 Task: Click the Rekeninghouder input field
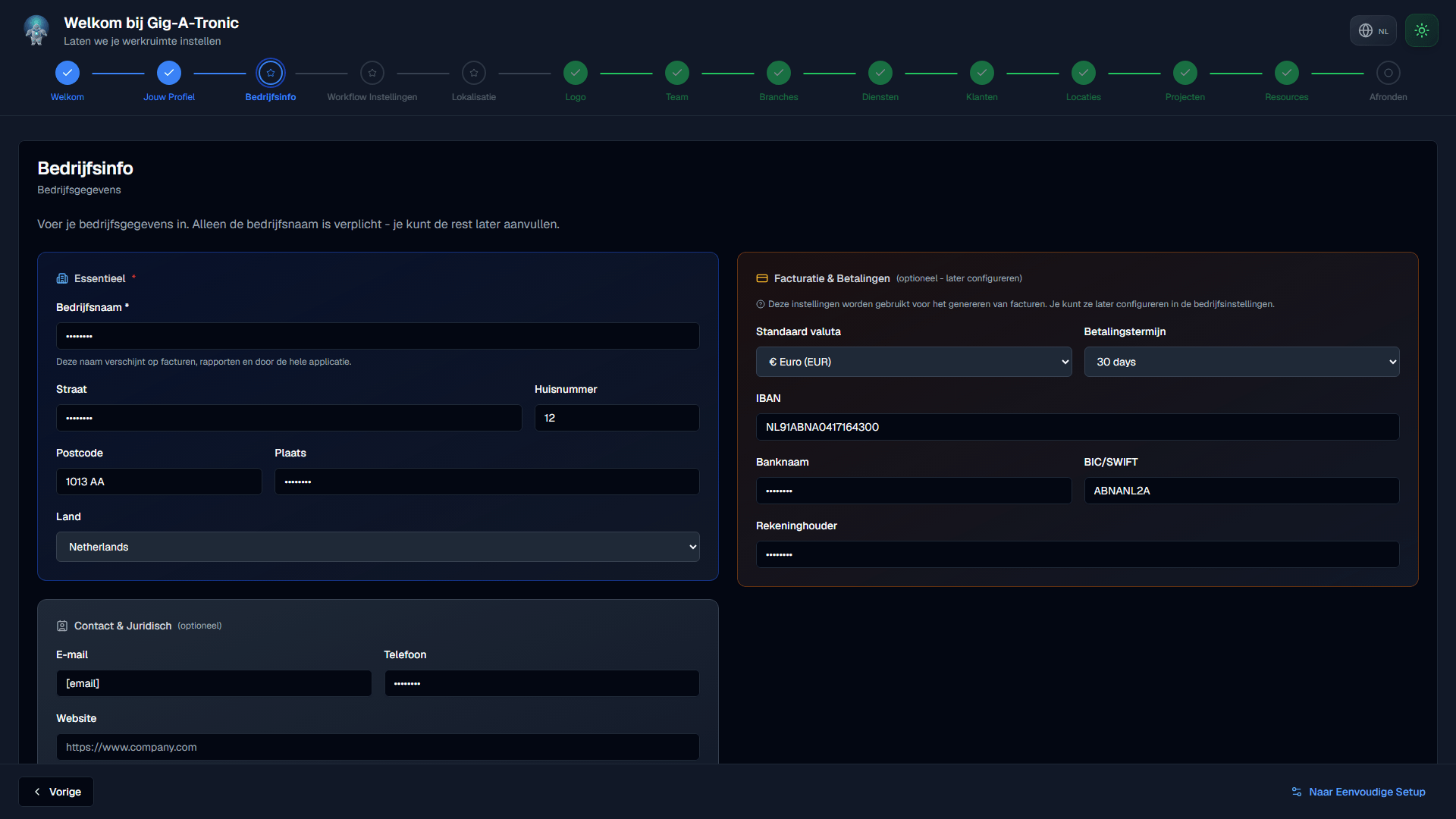tap(1078, 554)
